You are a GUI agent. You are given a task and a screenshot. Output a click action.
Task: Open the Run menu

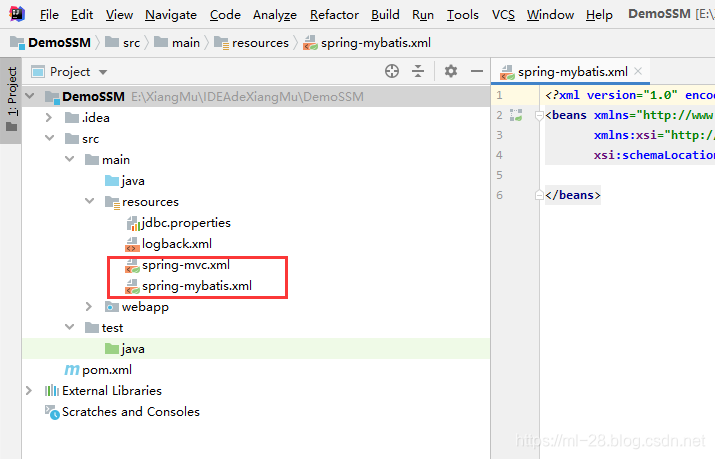[423, 15]
